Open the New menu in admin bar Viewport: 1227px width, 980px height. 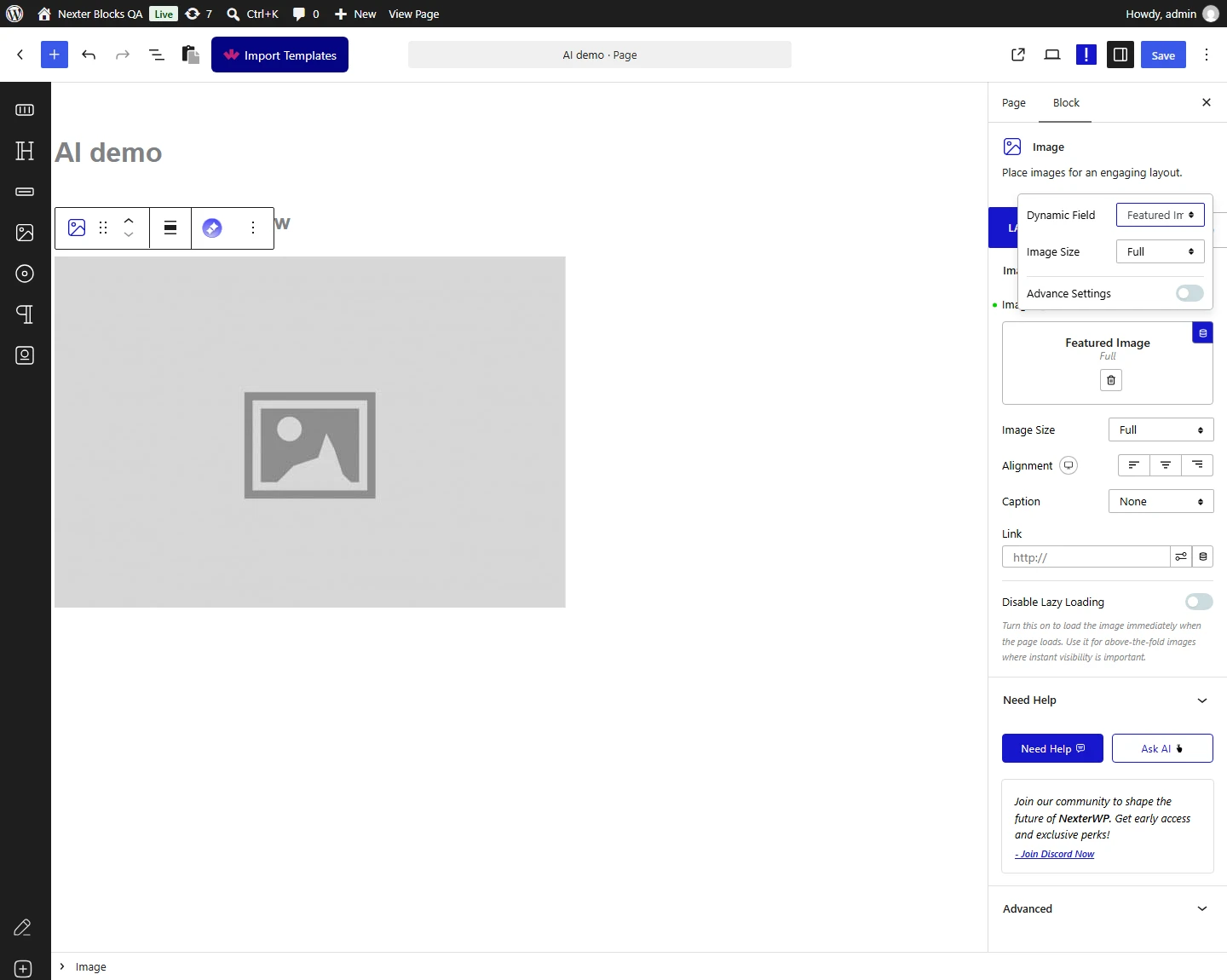(355, 14)
